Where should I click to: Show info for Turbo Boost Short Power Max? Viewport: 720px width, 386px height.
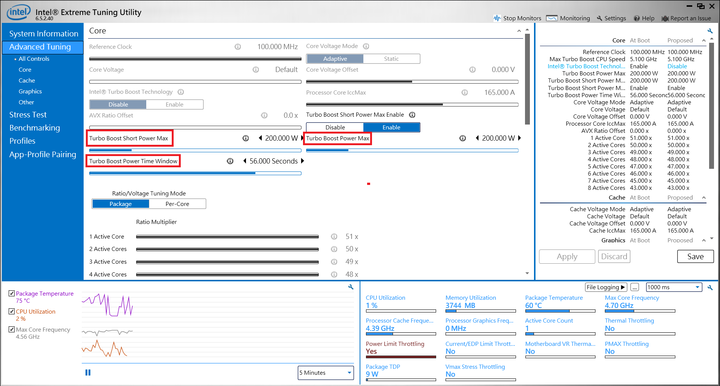[x=246, y=138]
